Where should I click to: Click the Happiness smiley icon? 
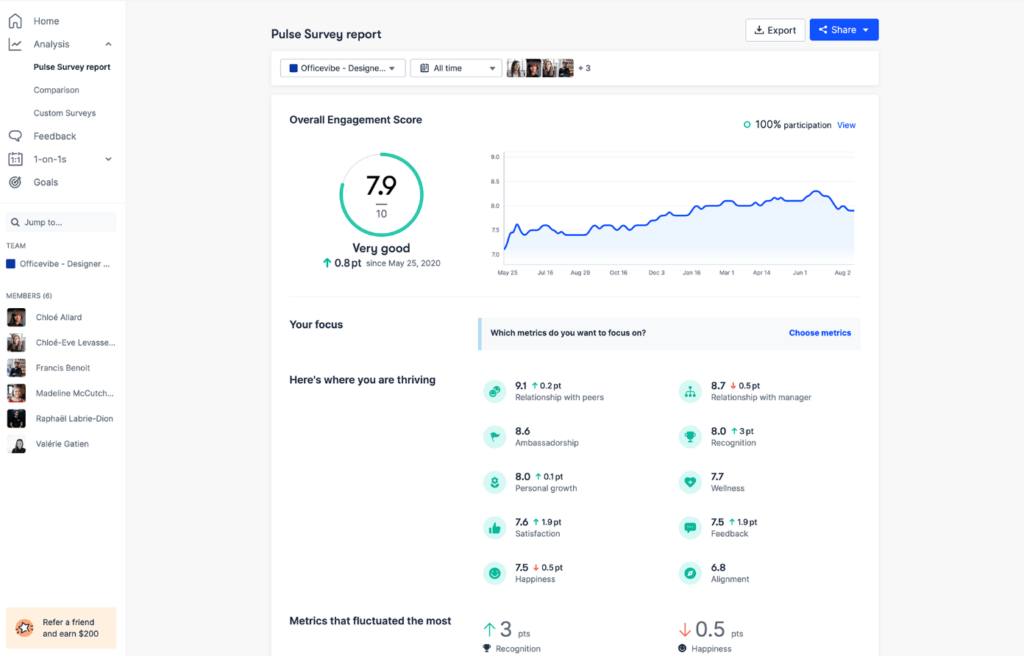click(493, 574)
